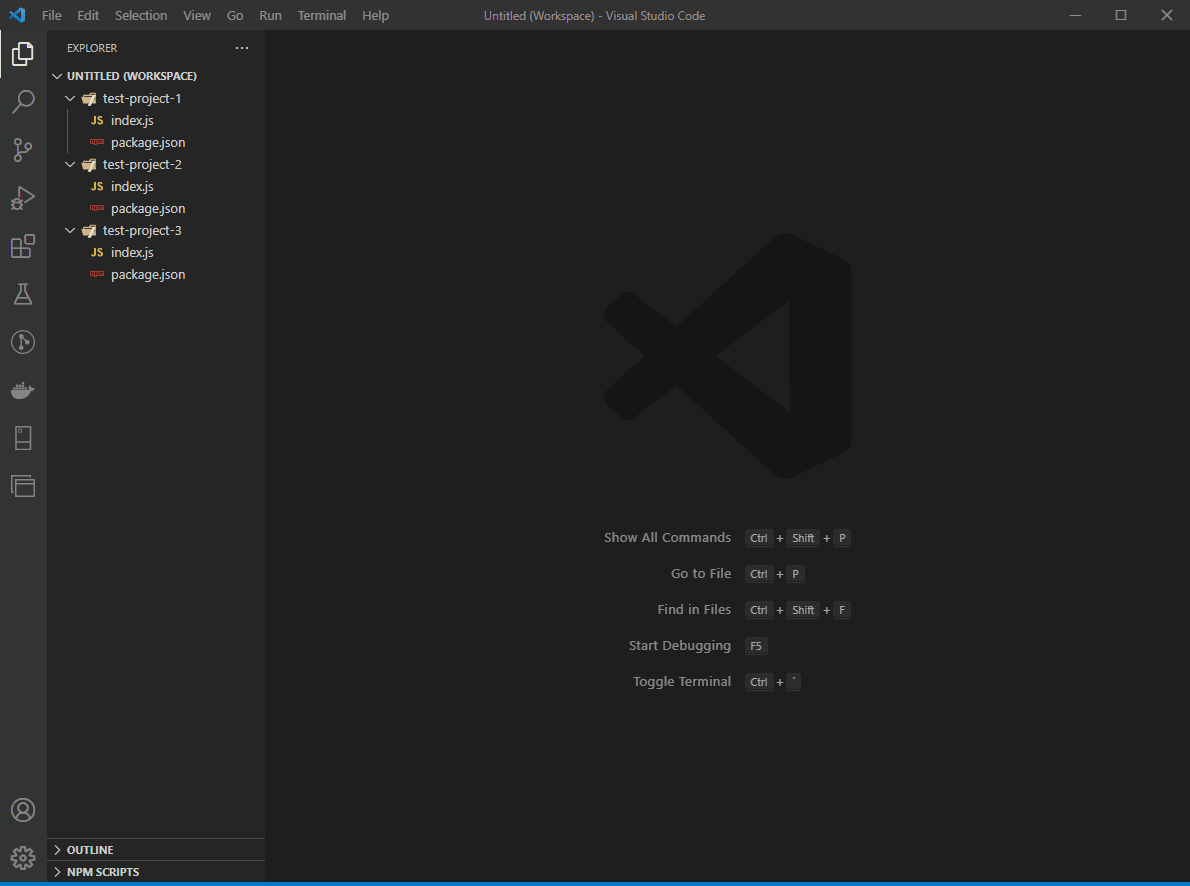Open the Explorer view in activity bar
Screen dimensions: 1190x886
pyautogui.click(x=23, y=54)
